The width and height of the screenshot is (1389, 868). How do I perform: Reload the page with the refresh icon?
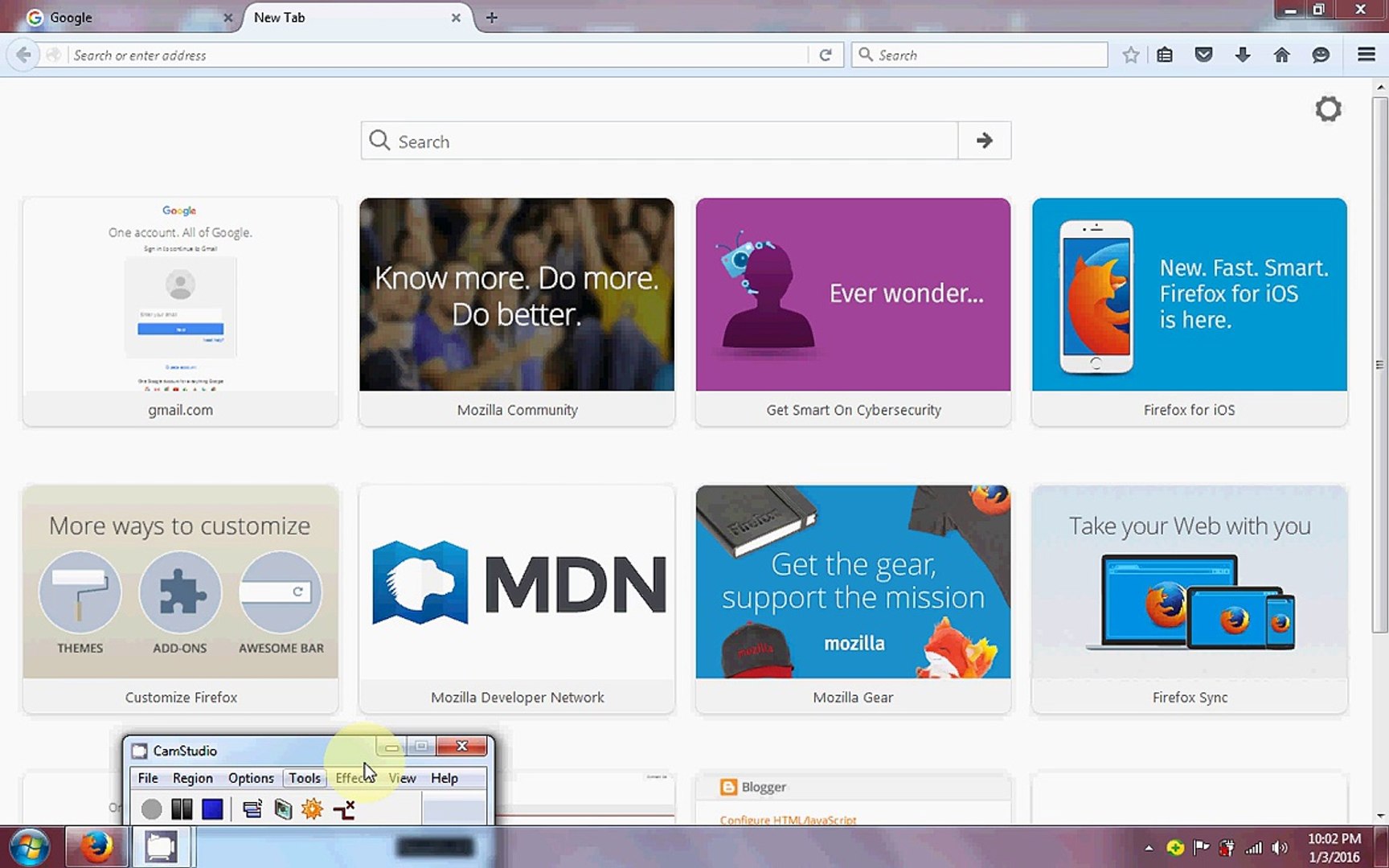tap(826, 55)
